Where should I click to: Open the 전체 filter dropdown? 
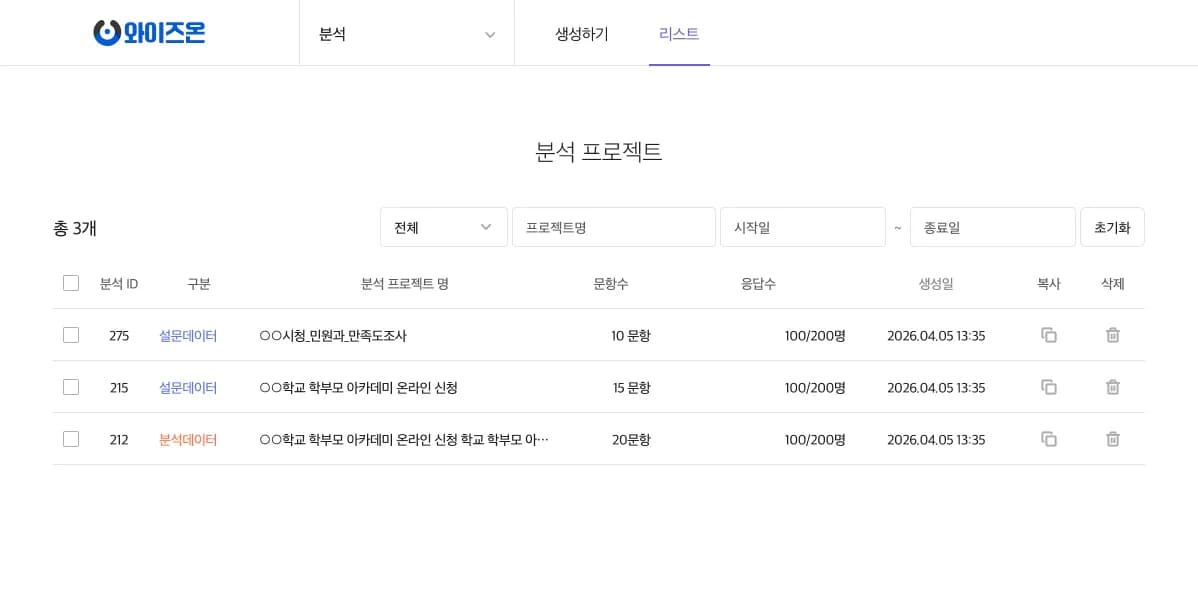point(443,227)
